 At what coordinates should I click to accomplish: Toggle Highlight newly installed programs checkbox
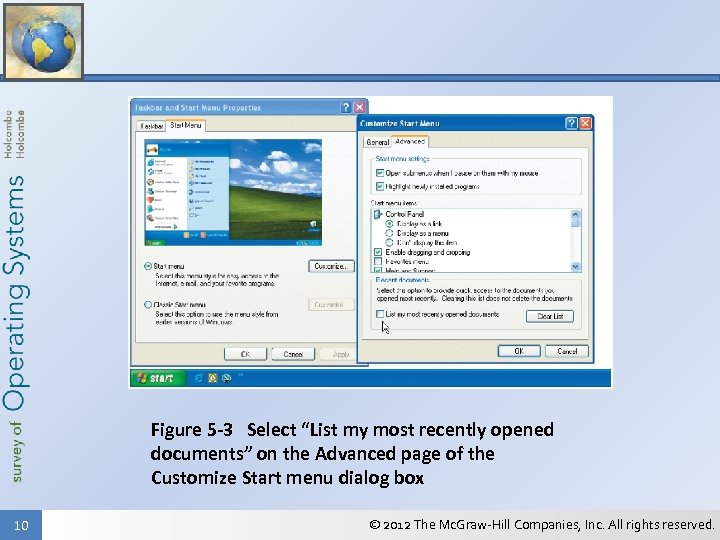pos(380,186)
